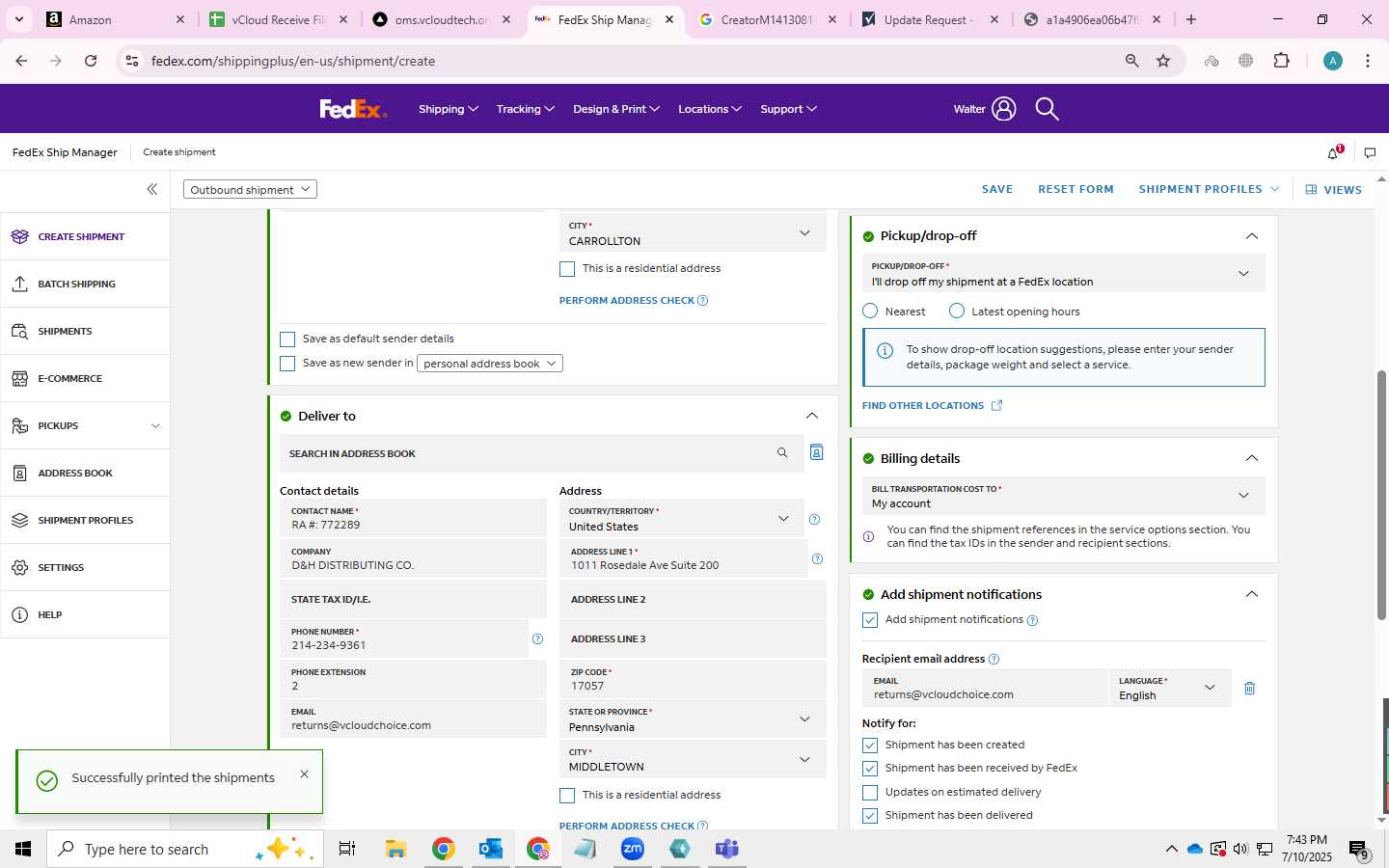The height and width of the screenshot is (868, 1389).
Task: Open Outlook from the taskbar
Action: (491, 849)
